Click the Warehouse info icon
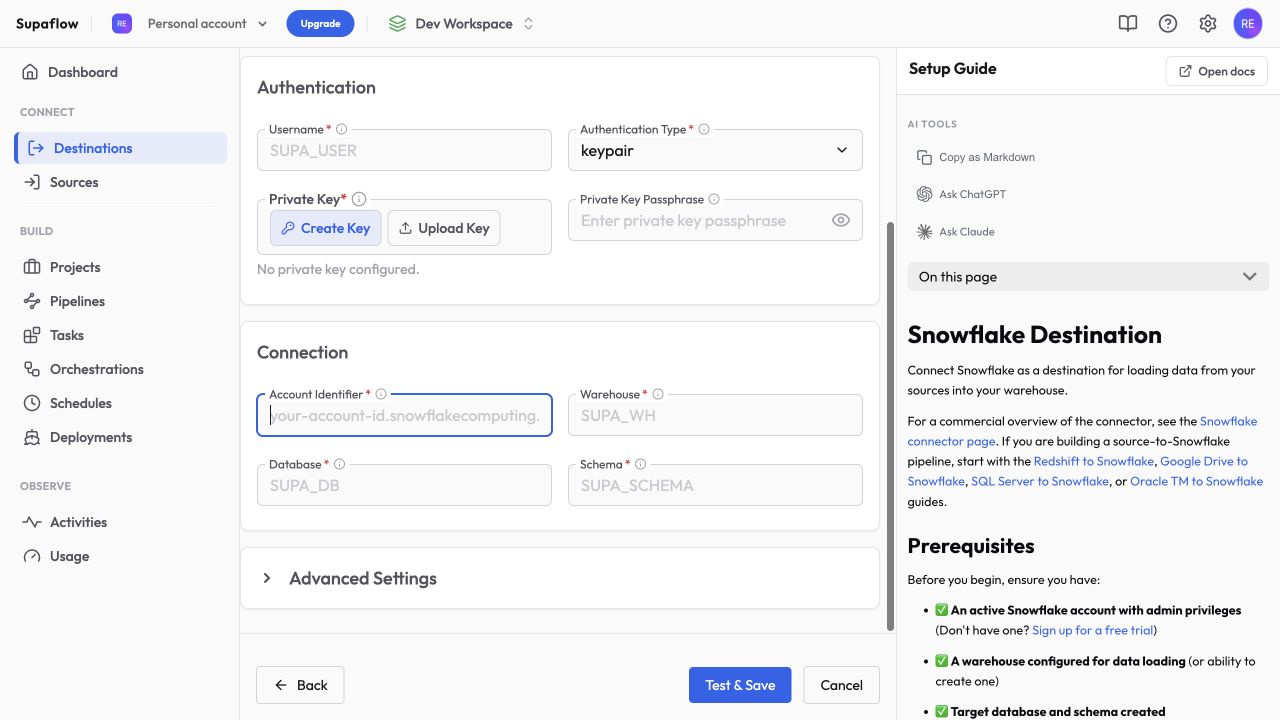Viewport: 1280px width, 720px height. (658, 394)
